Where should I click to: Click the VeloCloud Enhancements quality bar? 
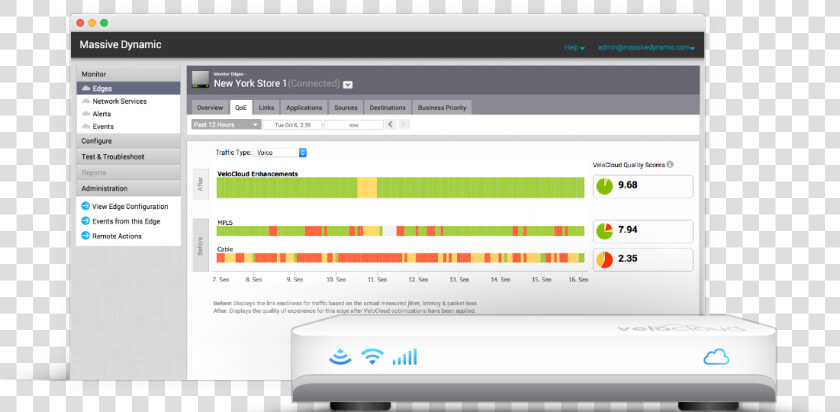pyautogui.click(x=400, y=188)
